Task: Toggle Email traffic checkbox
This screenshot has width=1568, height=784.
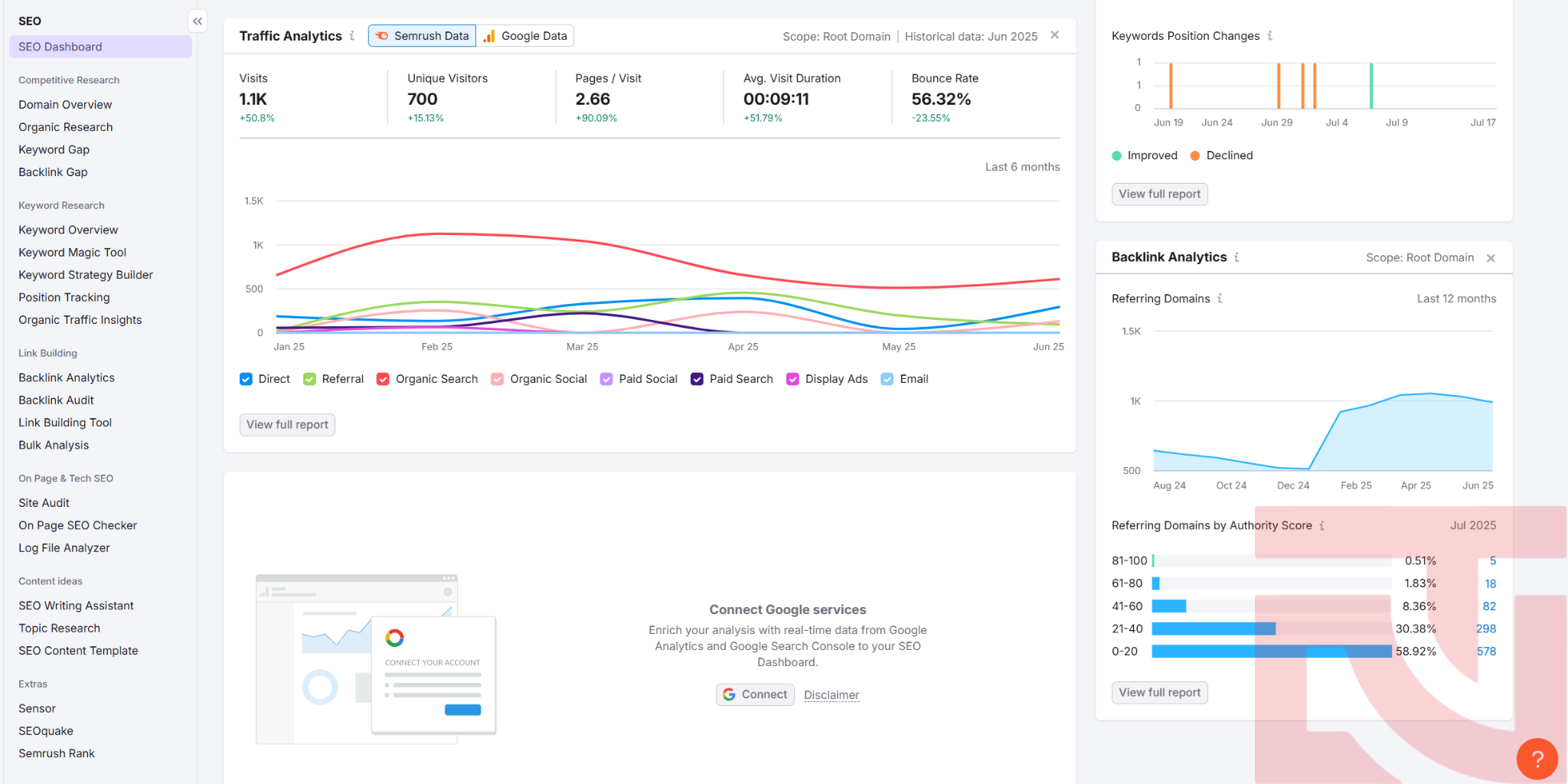Action: [887, 379]
